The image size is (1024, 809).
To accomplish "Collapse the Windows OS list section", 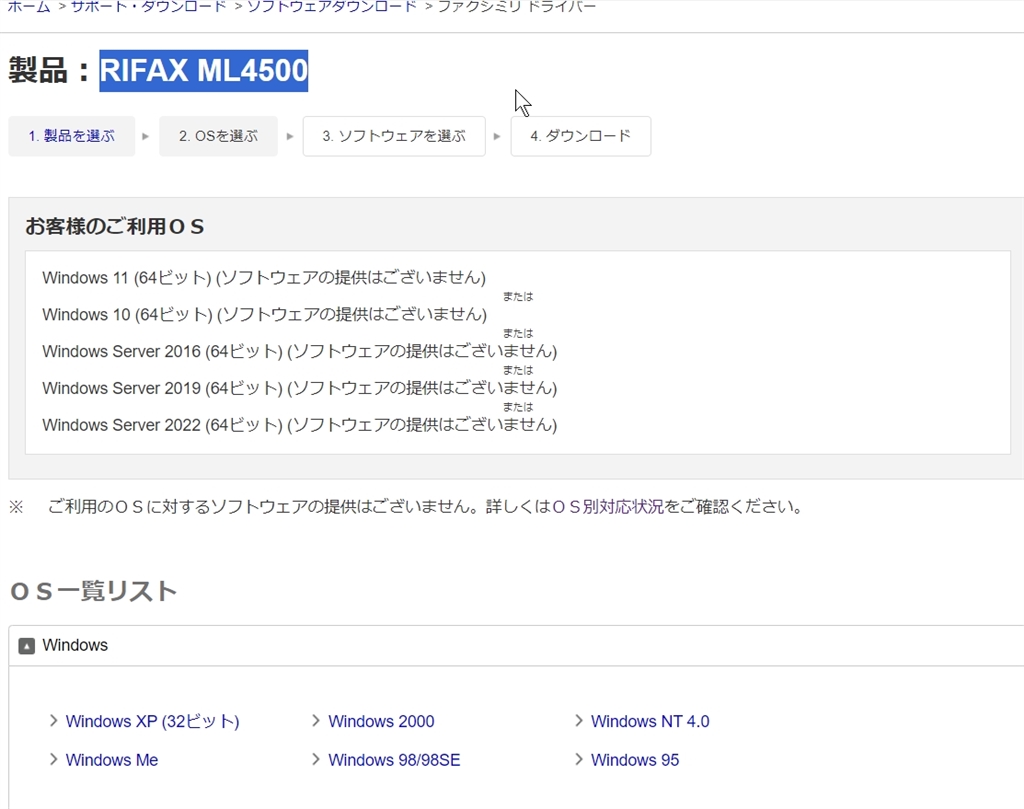I will point(27,646).
